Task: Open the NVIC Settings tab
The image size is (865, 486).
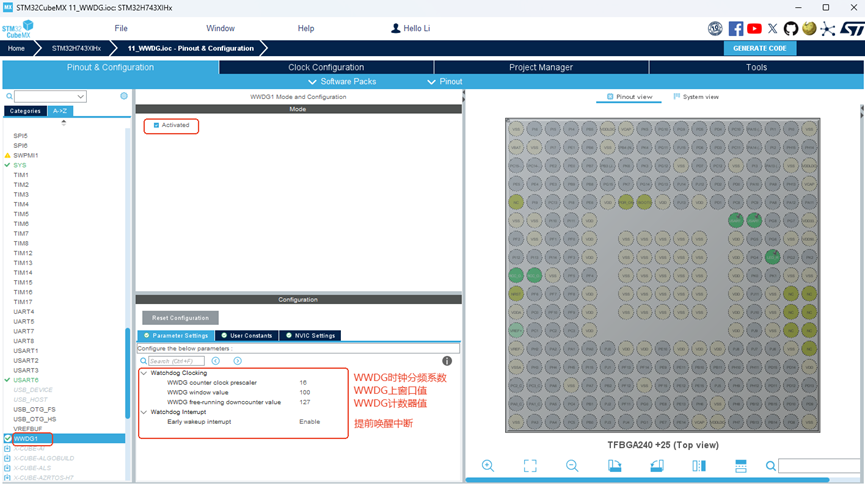Action: [310, 335]
